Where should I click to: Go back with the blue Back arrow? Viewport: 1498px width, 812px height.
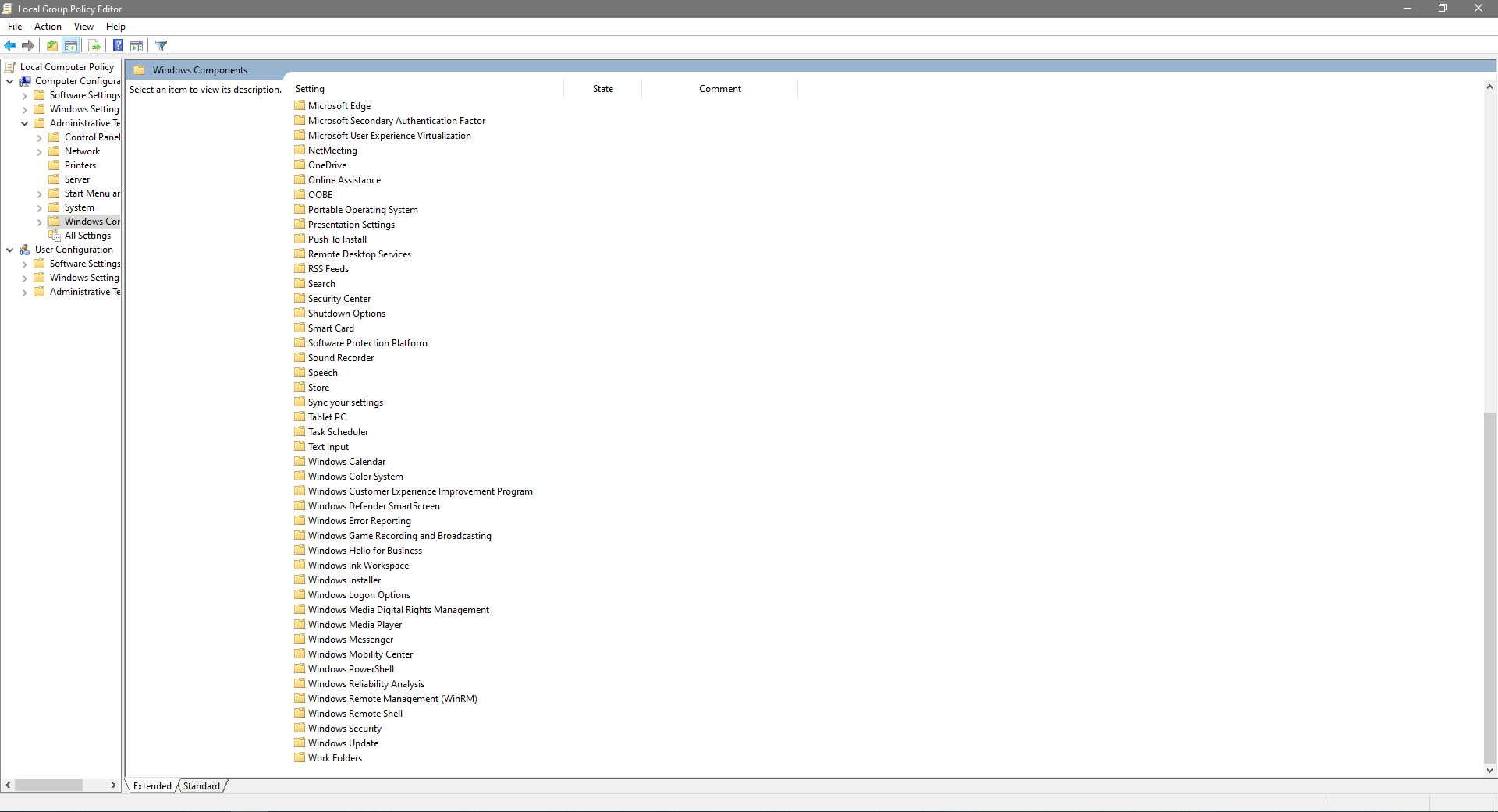point(10,46)
